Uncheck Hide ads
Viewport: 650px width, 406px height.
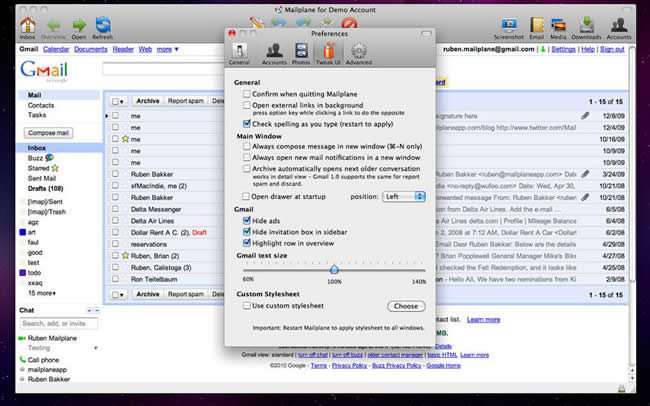coord(247,220)
